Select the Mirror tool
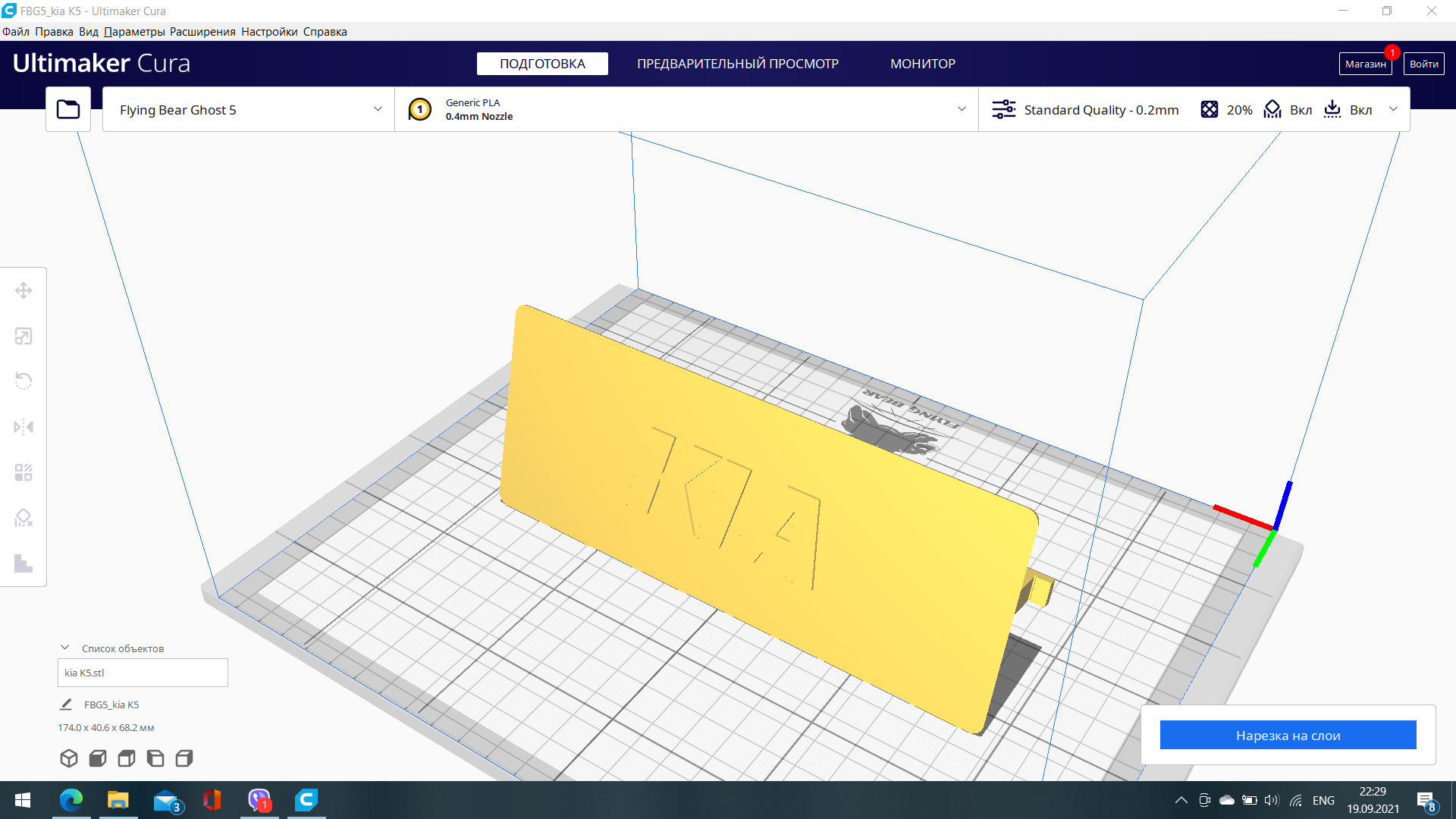Viewport: 1456px width, 819px height. [24, 427]
